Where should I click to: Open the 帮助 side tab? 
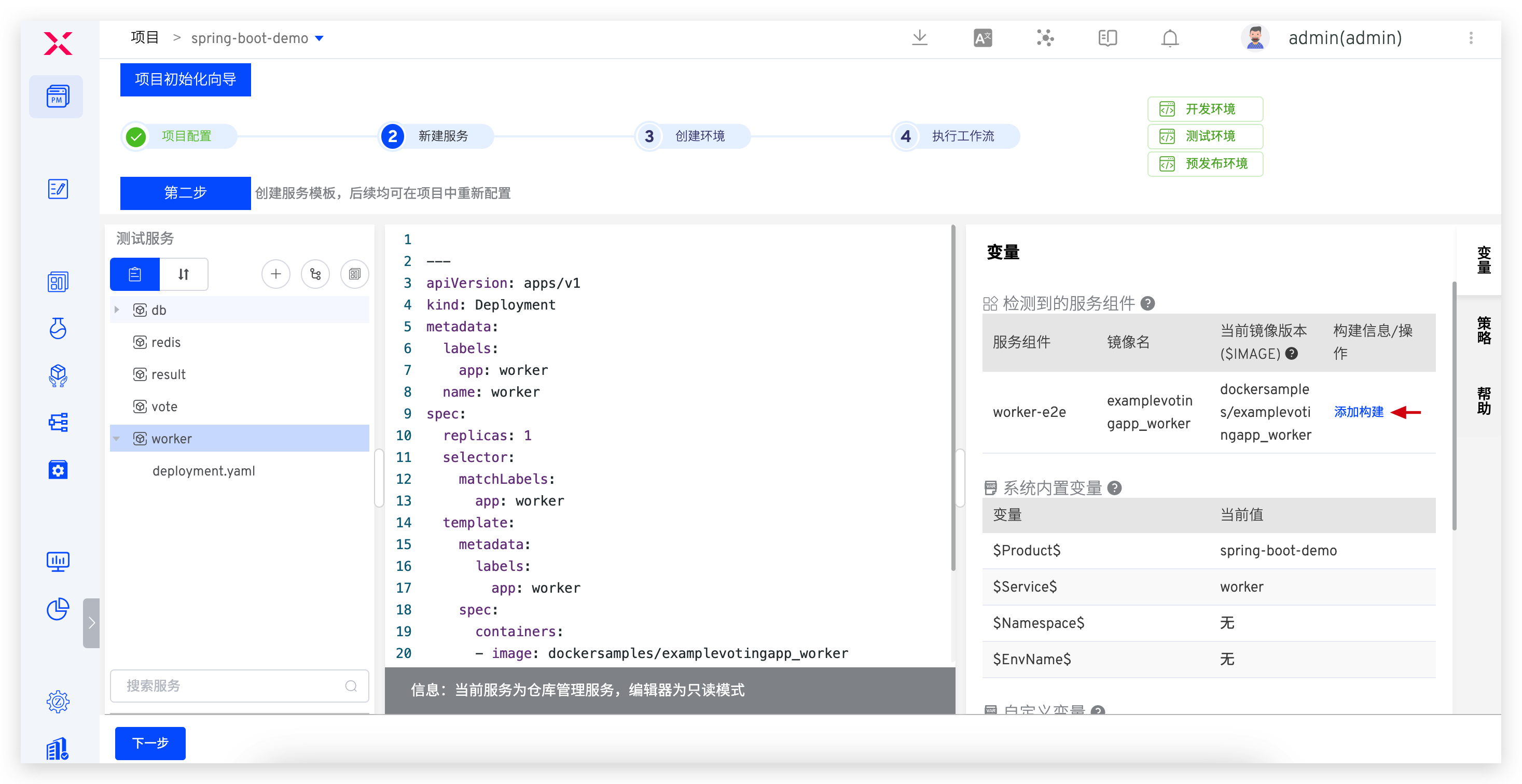1484,401
